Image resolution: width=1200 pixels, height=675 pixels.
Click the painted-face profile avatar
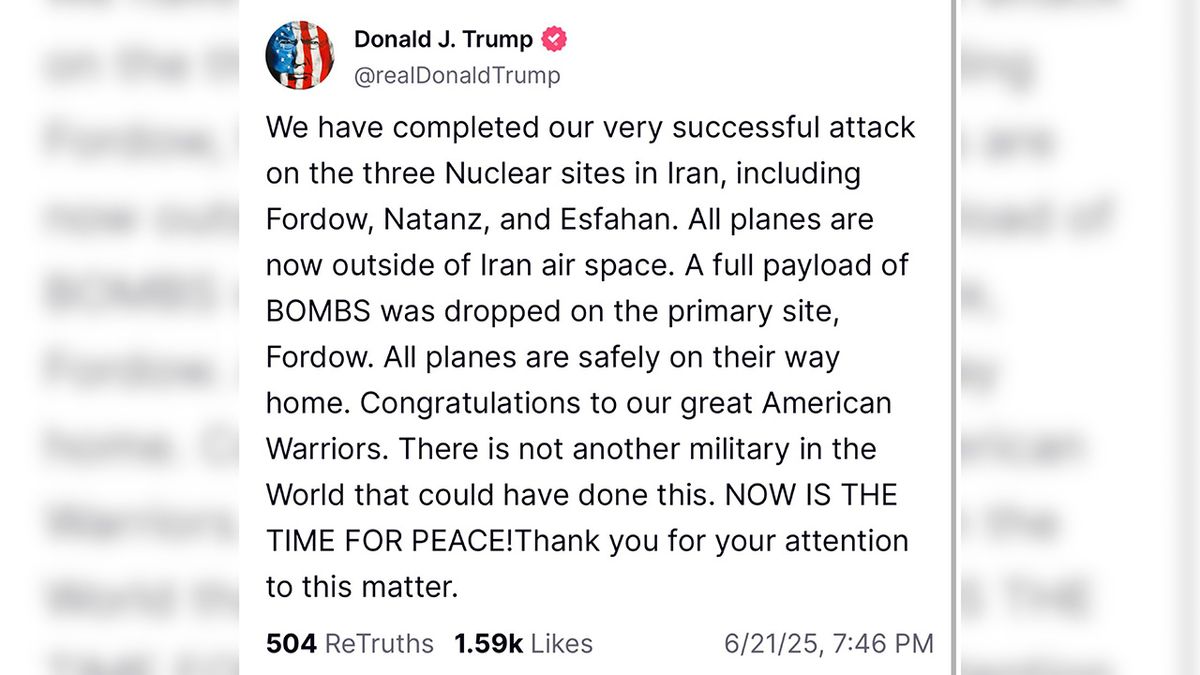coord(300,55)
